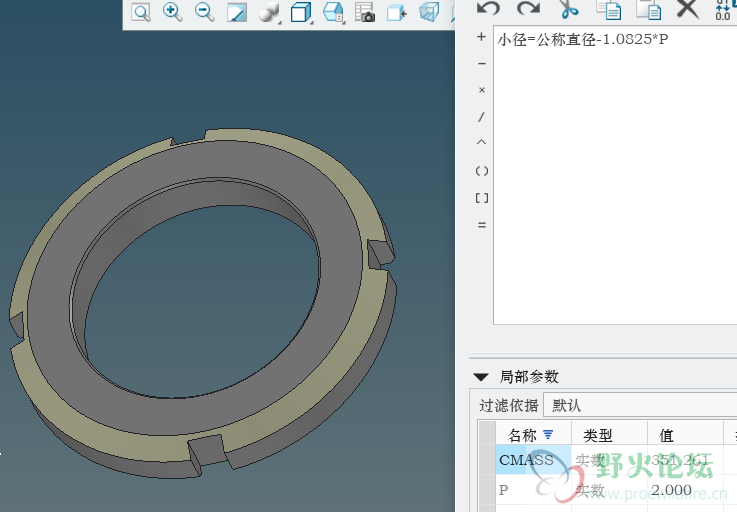Click the scissors Cut icon
This screenshot has width=737, height=512.
[x=569, y=9]
